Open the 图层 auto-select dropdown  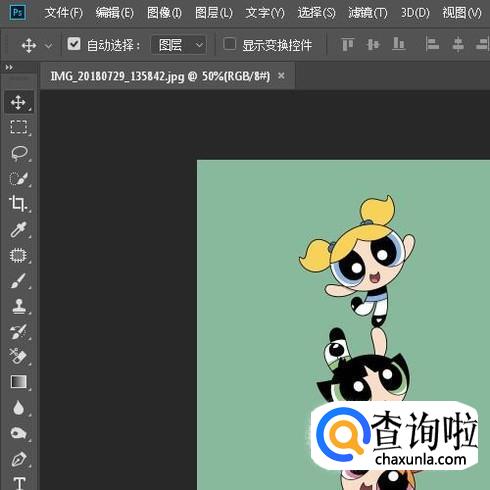(179, 45)
